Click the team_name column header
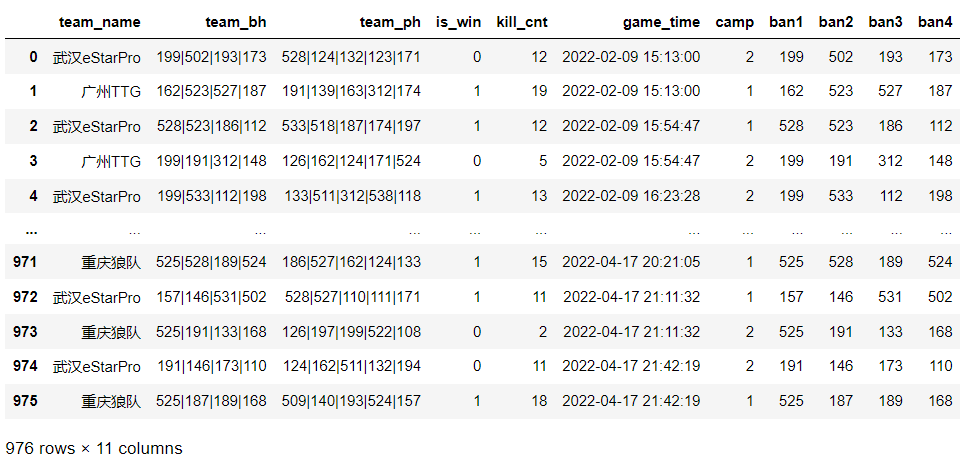Image resolution: width=973 pixels, height=467 pixels. pos(99,21)
